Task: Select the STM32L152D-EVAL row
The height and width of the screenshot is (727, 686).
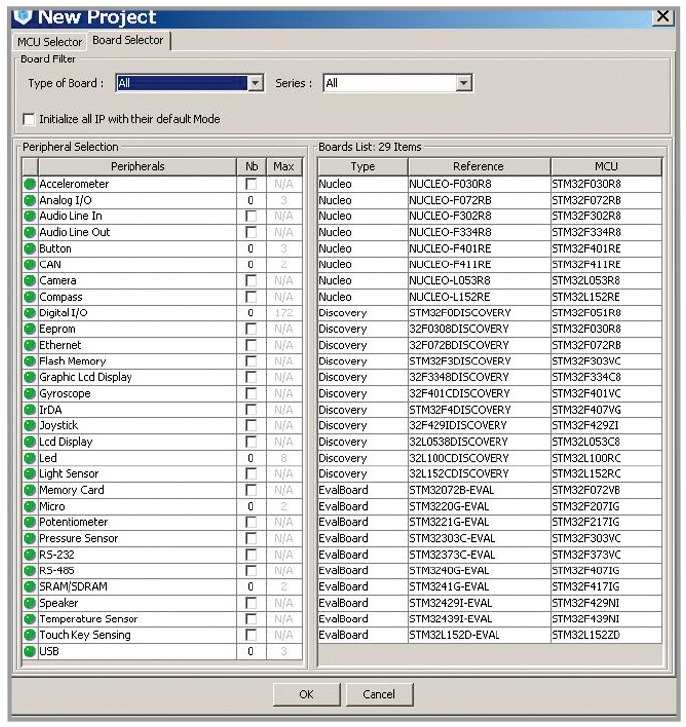Action: pyautogui.click(x=489, y=635)
